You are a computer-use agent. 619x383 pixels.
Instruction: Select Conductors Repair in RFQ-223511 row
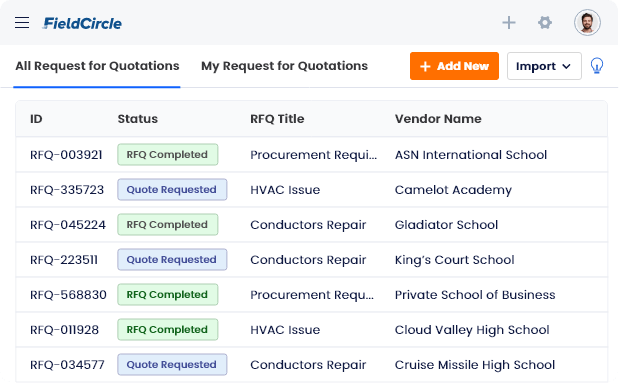(x=308, y=260)
